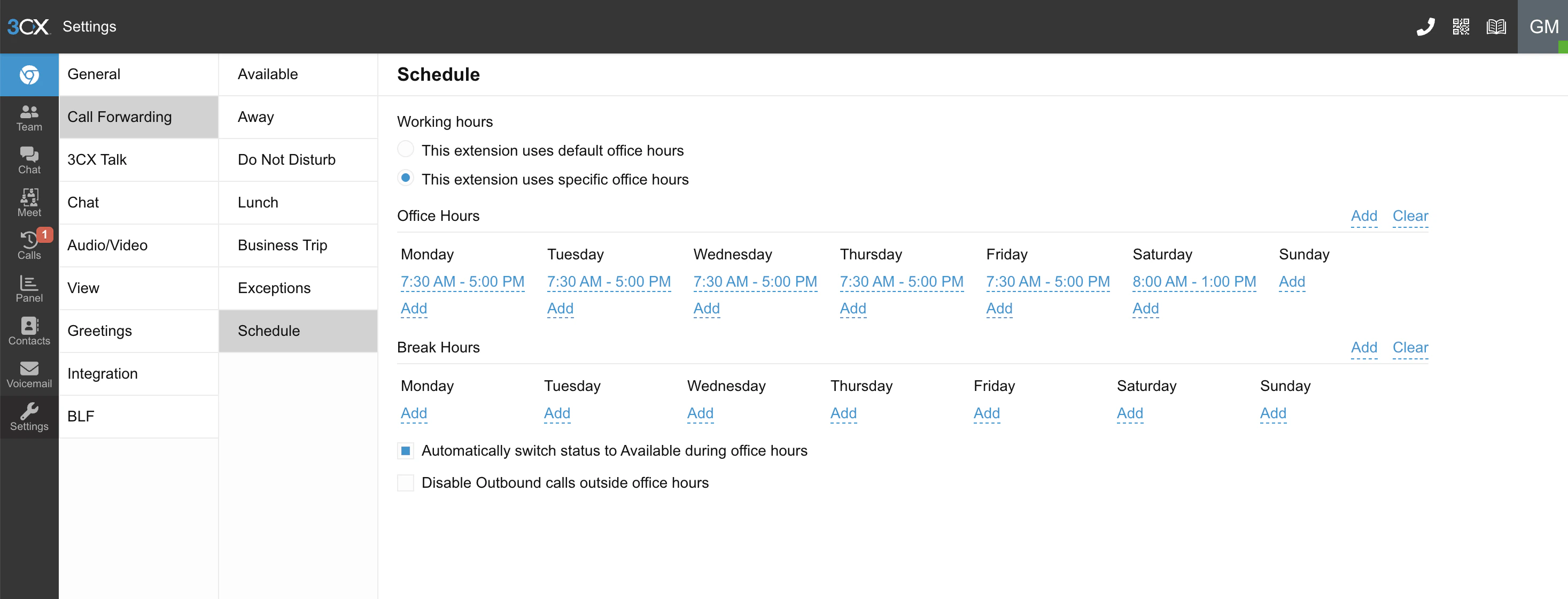Enable Disable Outbound calls outside office hours
The image size is (1568, 599).
click(406, 482)
